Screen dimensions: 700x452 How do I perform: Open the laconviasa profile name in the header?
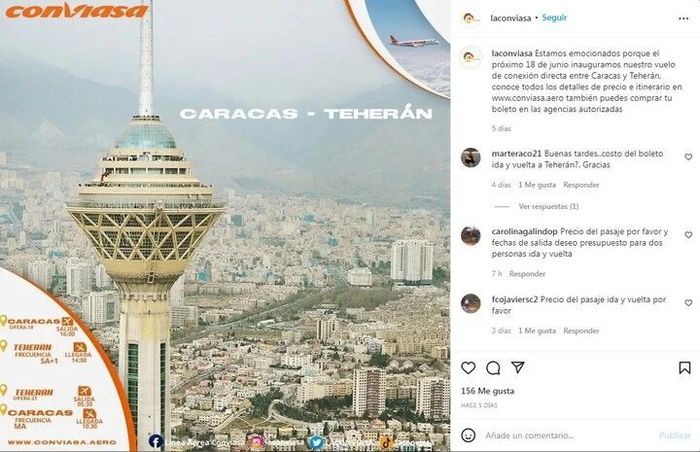tap(510, 18)
